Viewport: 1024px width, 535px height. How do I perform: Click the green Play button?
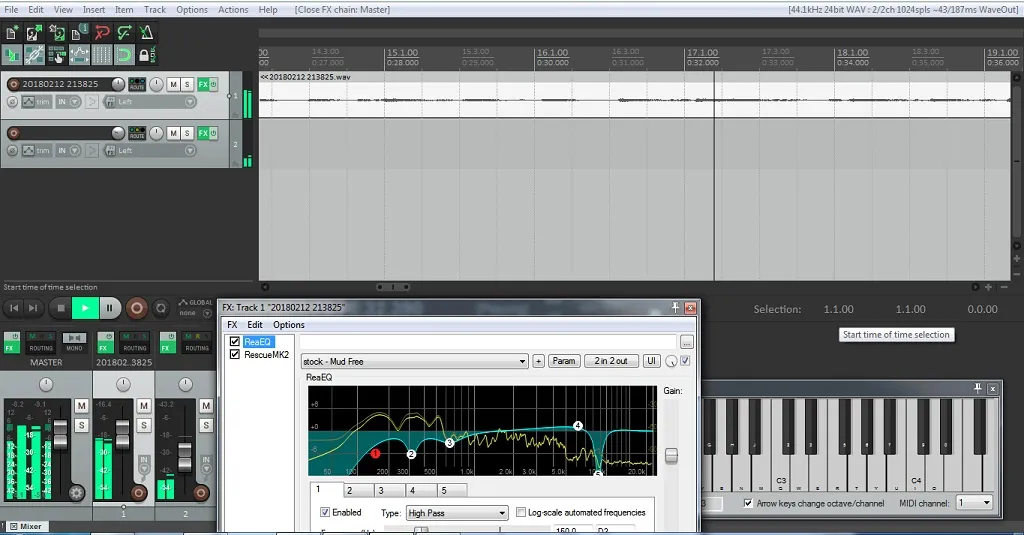pos(85,308)
